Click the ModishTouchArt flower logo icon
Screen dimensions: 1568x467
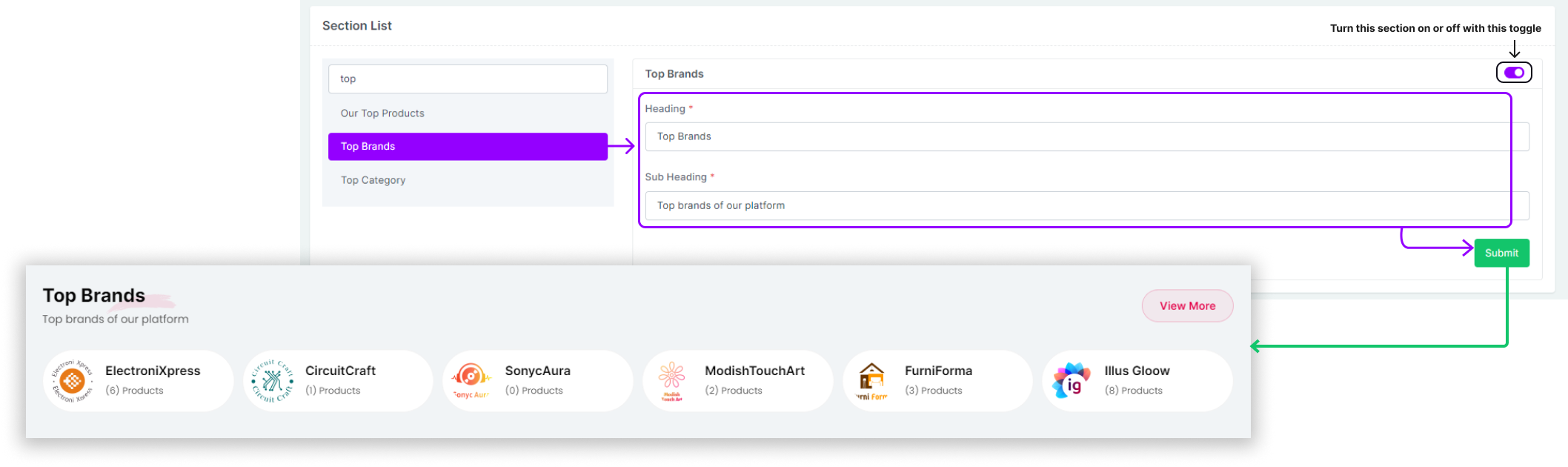pos(672,380)
